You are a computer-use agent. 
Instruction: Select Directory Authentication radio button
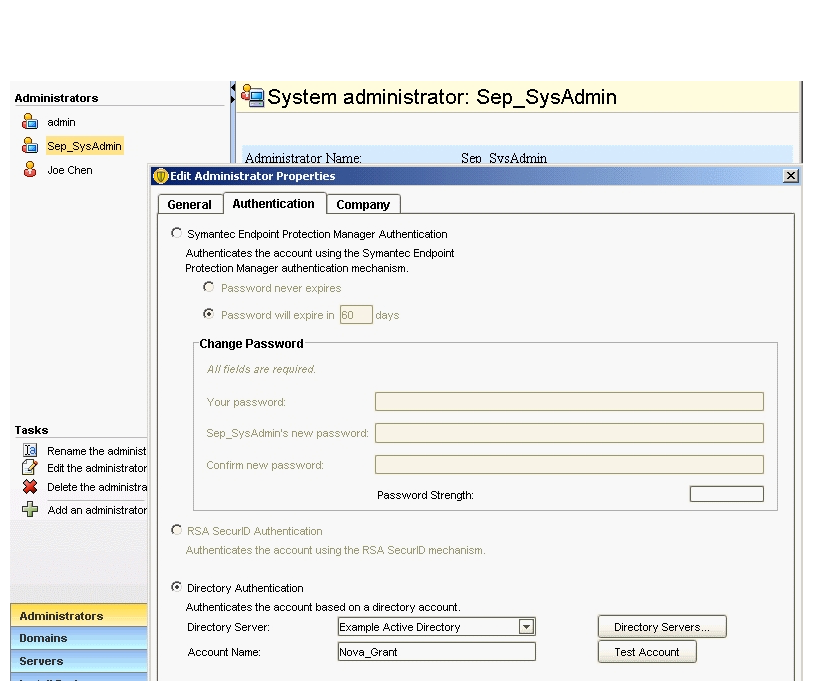pos(177,587)
